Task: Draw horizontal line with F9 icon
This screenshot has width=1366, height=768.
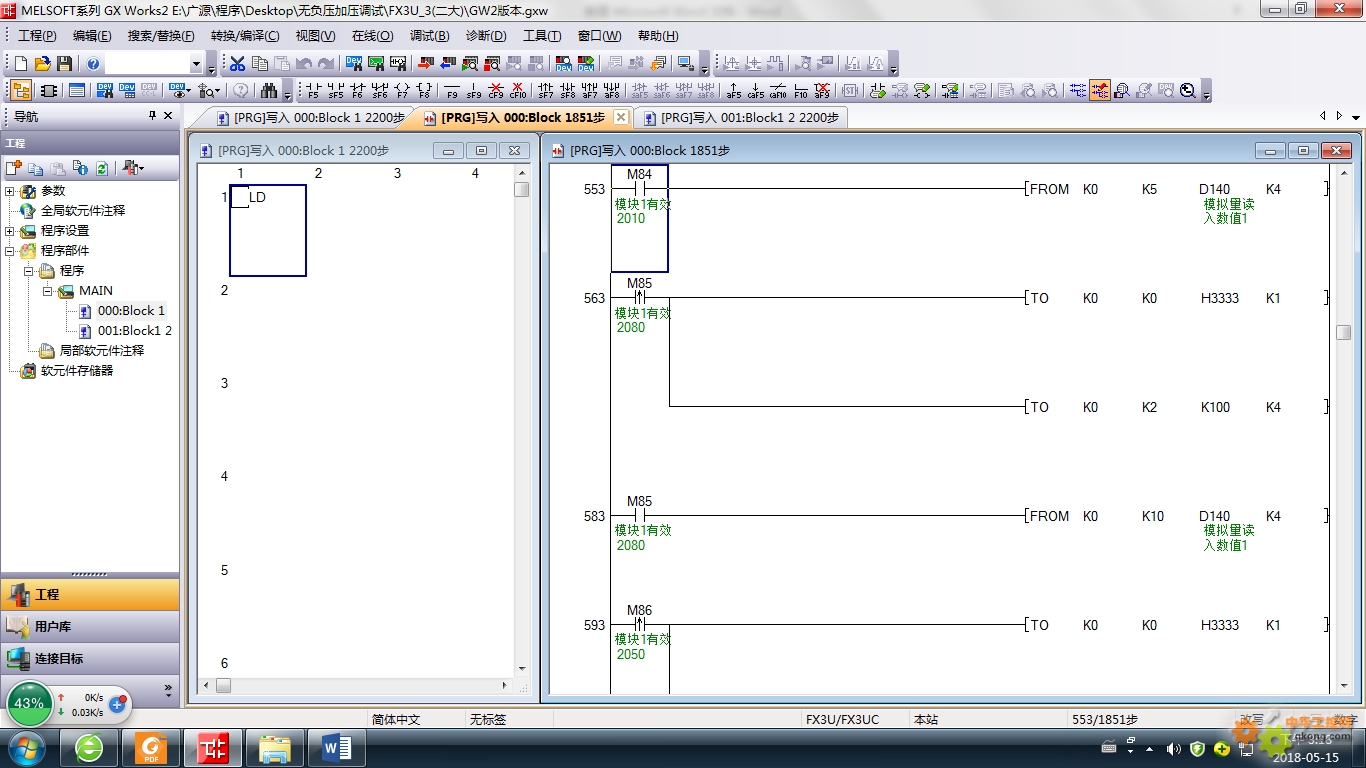Action: tap(452, 91)
